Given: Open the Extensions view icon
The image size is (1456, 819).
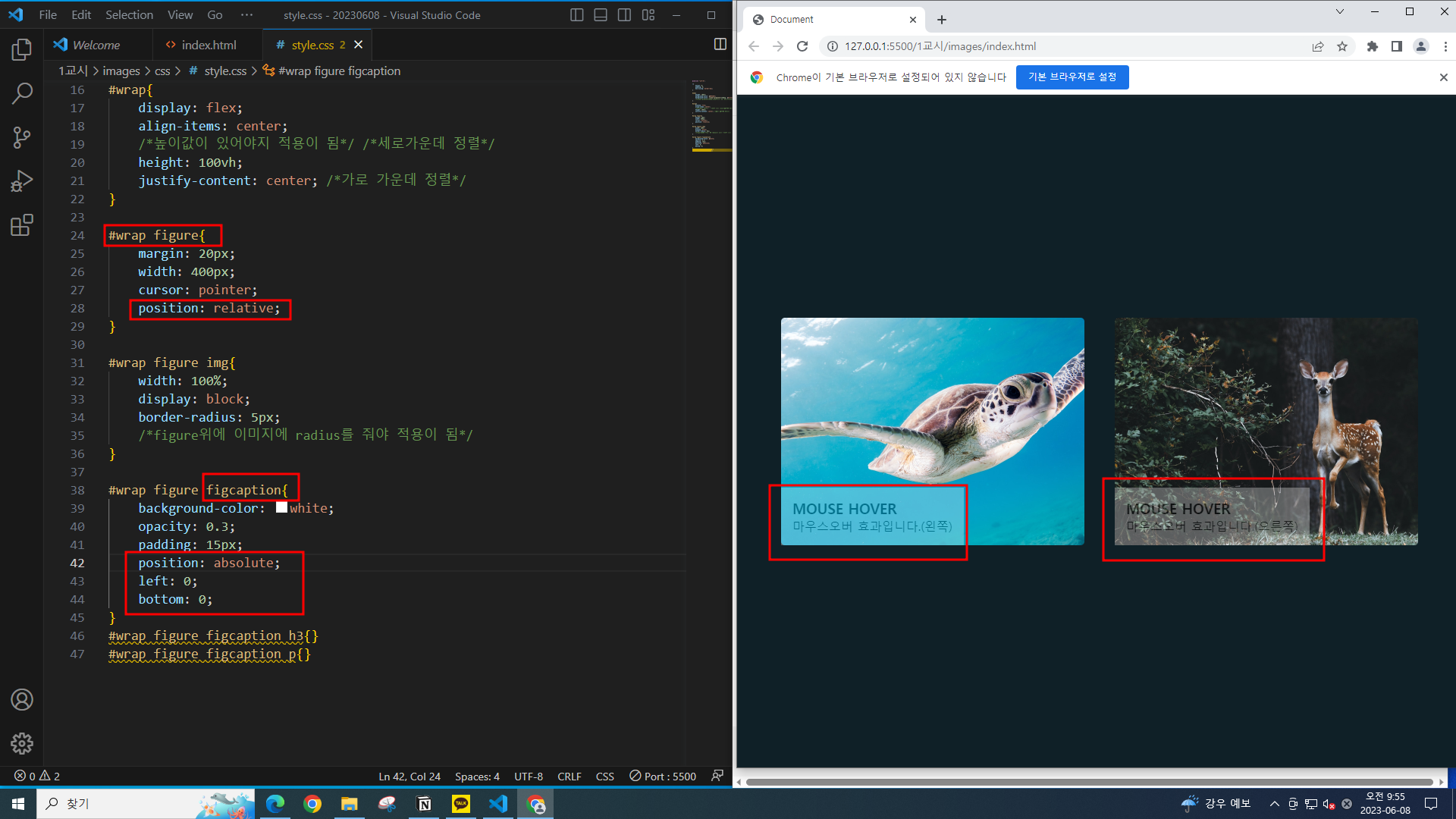Looking at the screenshot, I should [22, 225].
